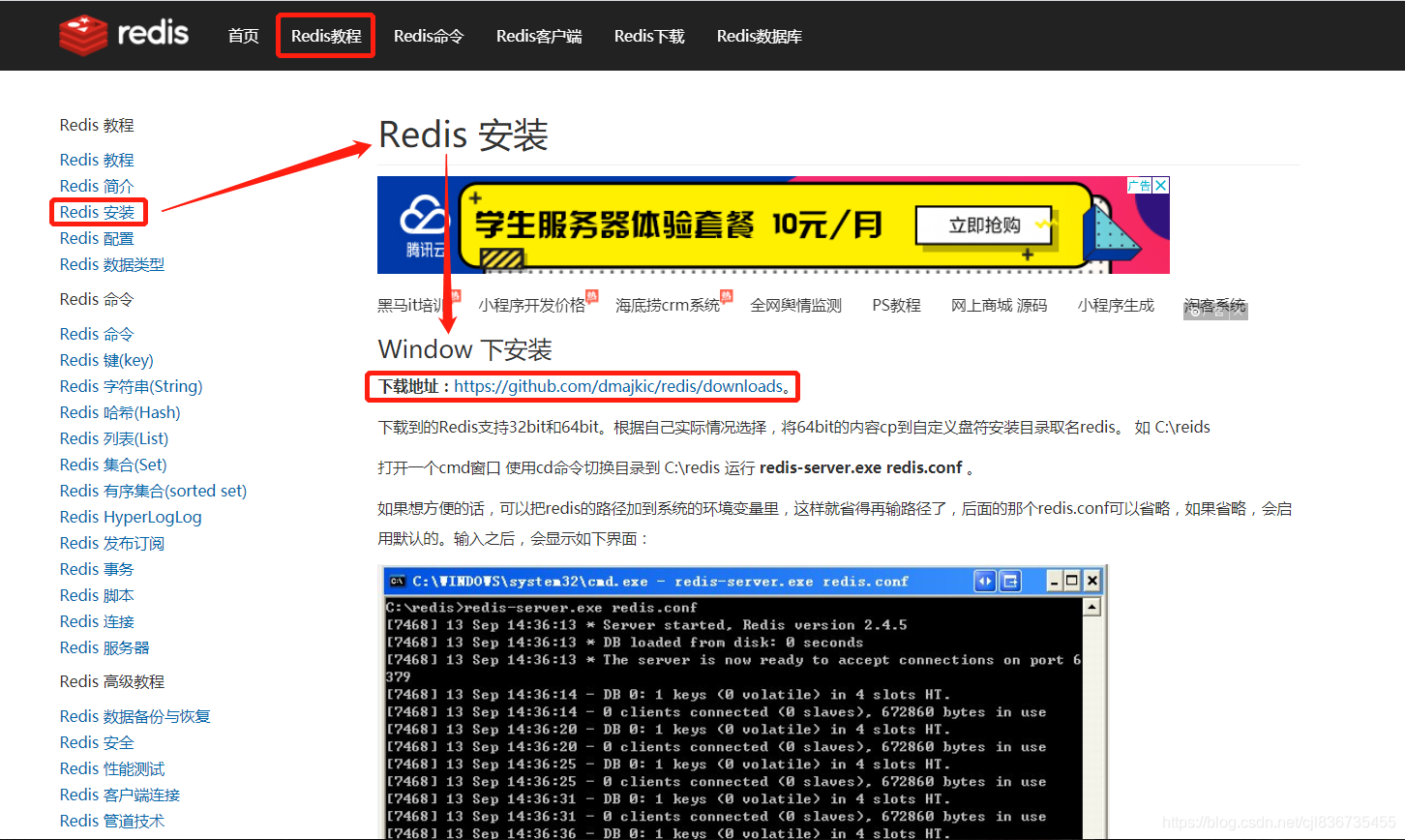Click 全网舆情监测 ad link
The image size is (1405, 840).
click(796, 305)
